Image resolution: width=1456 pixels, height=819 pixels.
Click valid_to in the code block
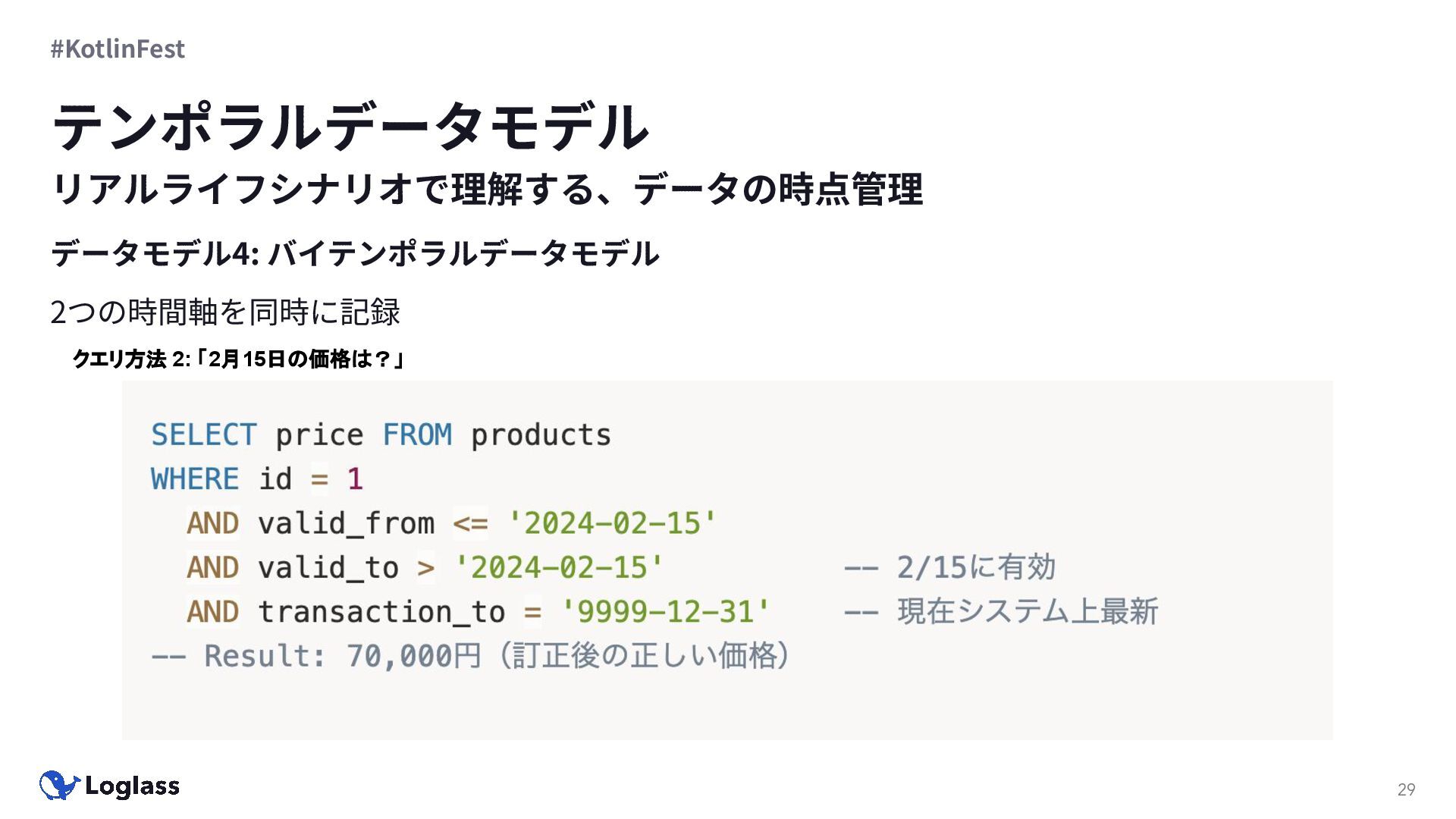[328, 568]
